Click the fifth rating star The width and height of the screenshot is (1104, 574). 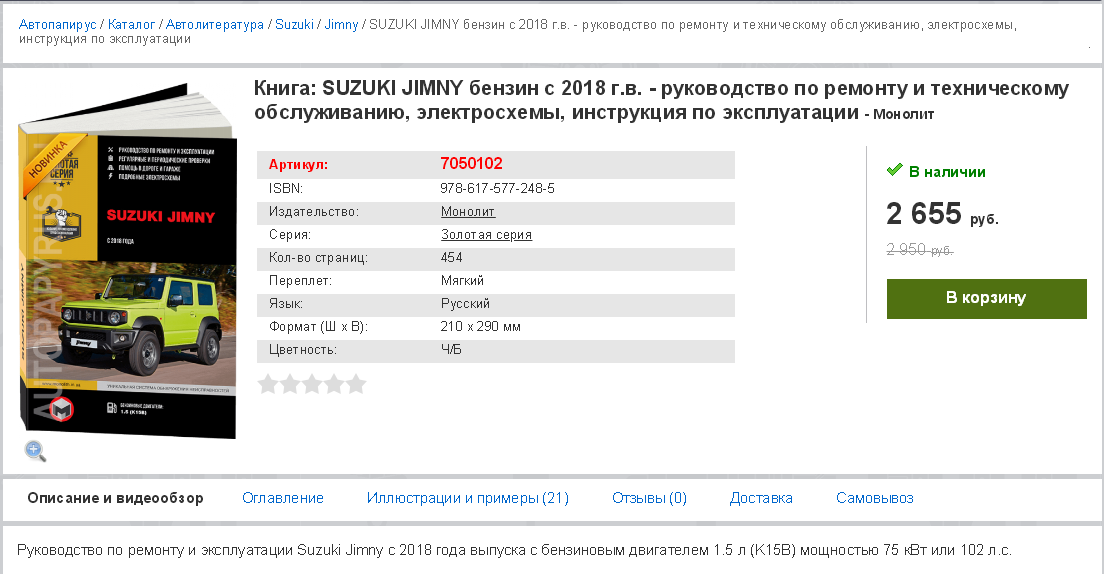pos(356,384)
